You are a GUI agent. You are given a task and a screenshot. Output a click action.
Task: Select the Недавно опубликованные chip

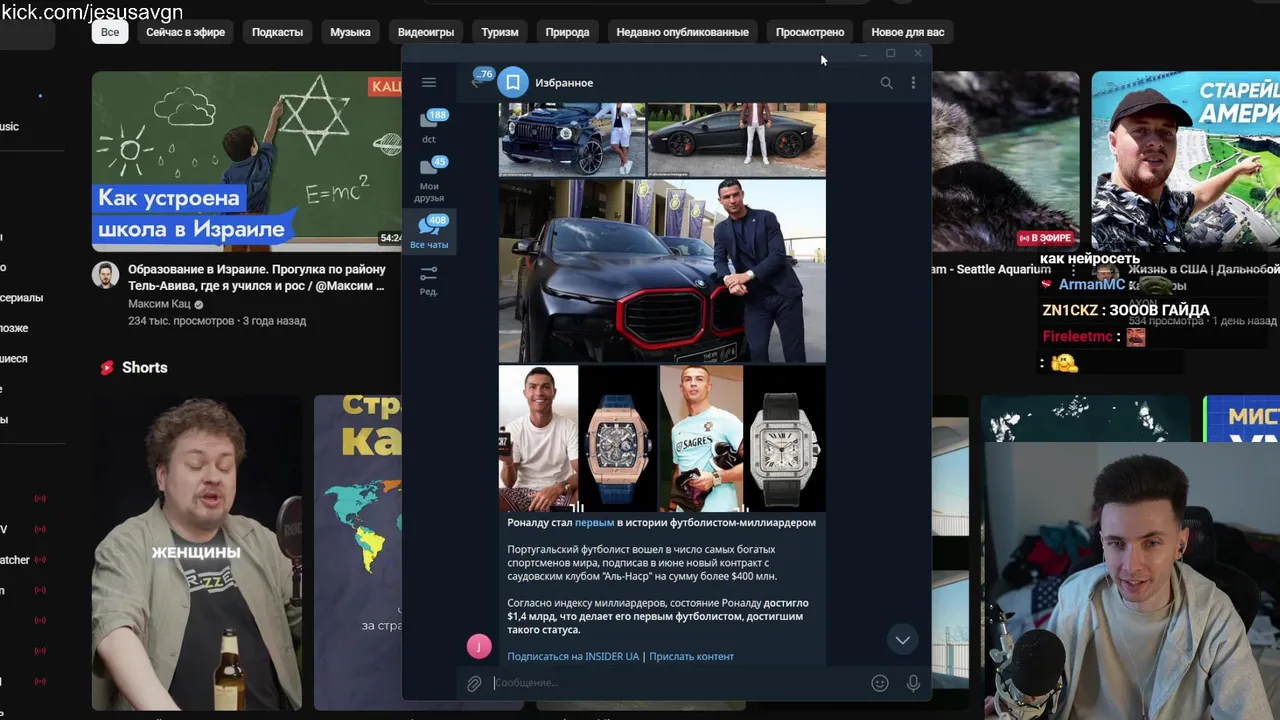(682, 32)
